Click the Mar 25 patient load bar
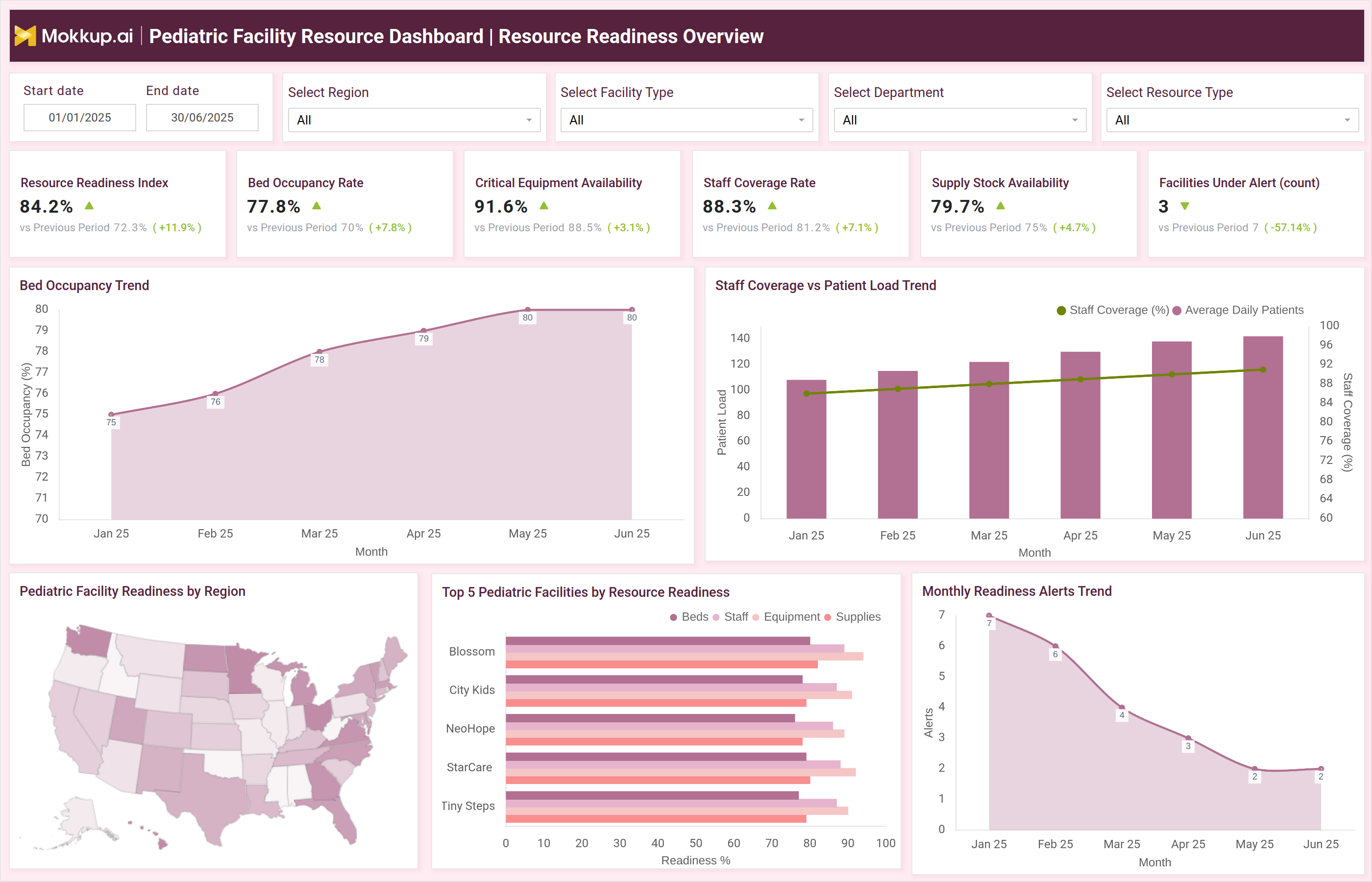The image size is (1372, 882). 989,440
